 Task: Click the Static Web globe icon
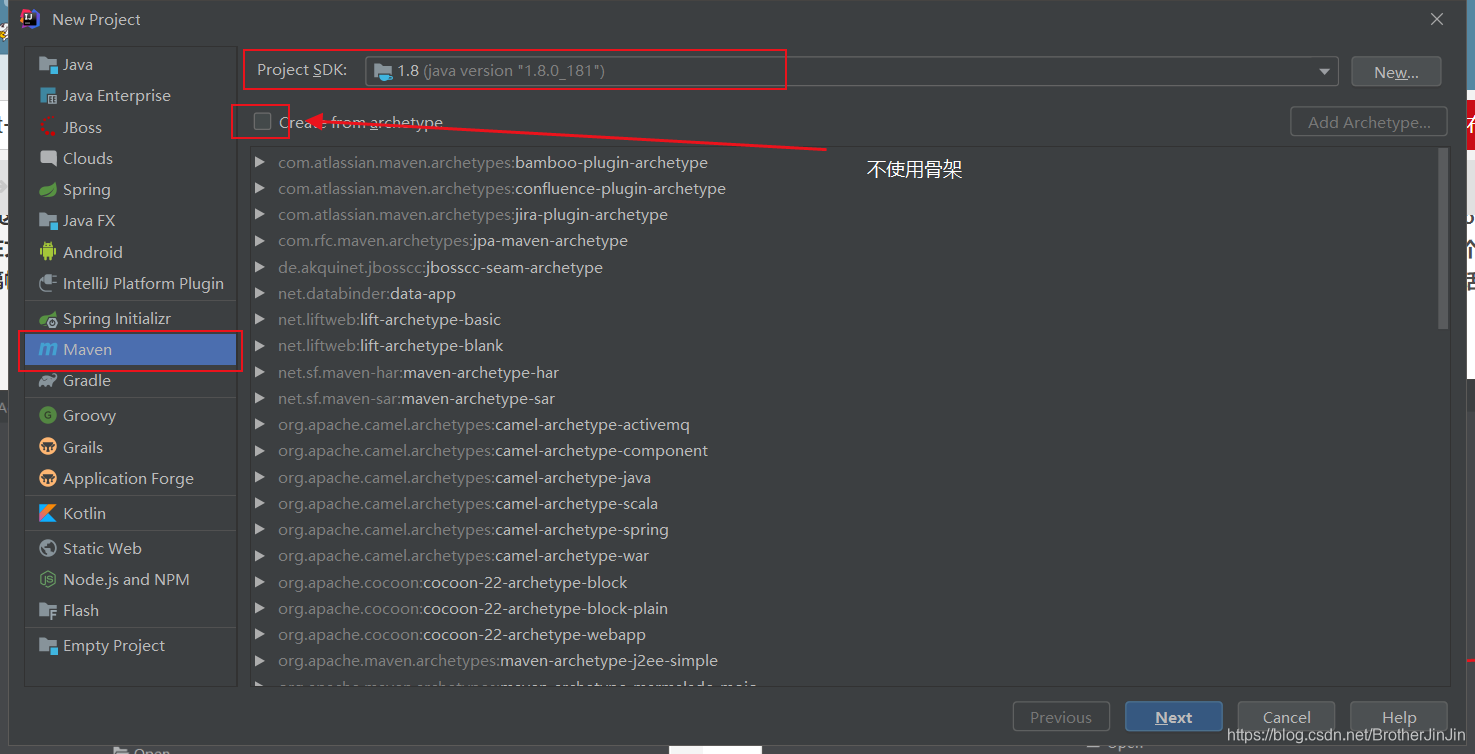click(48, 548)
